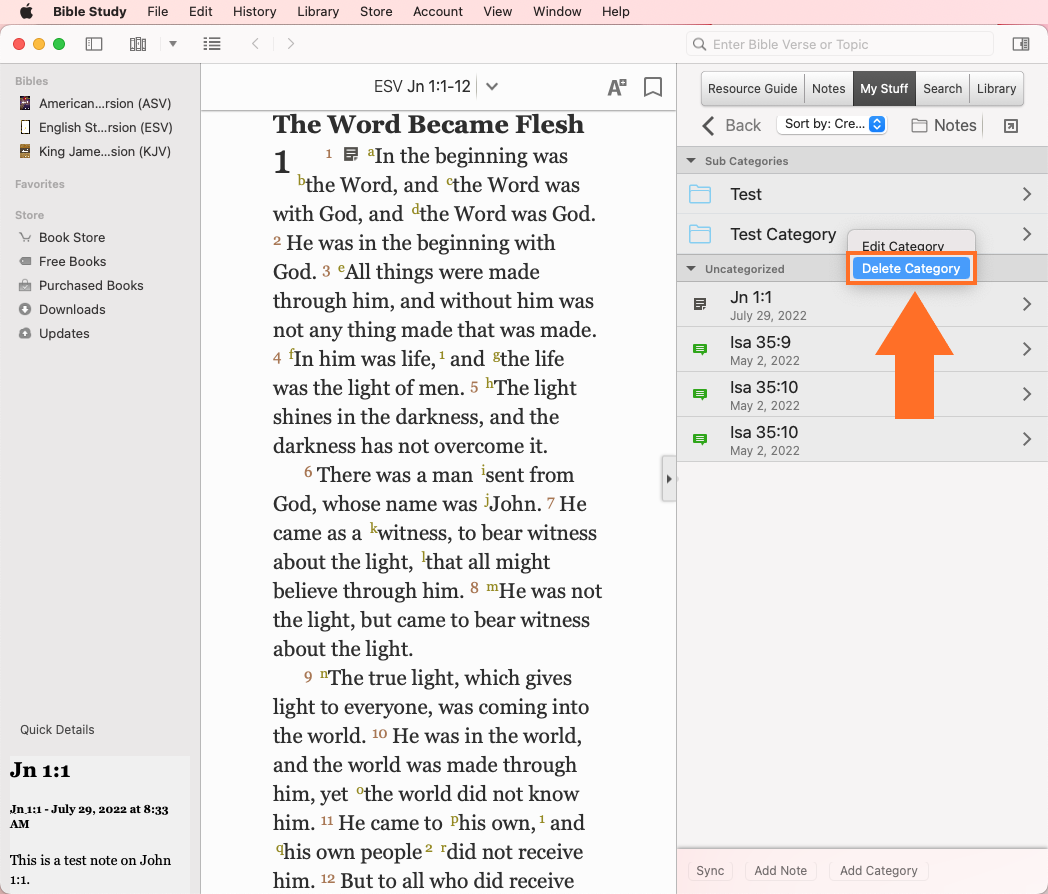Screen dimensions: 1048x894
Task: Collapse the side panel divider arrow
Action: [x=669, y=479]
